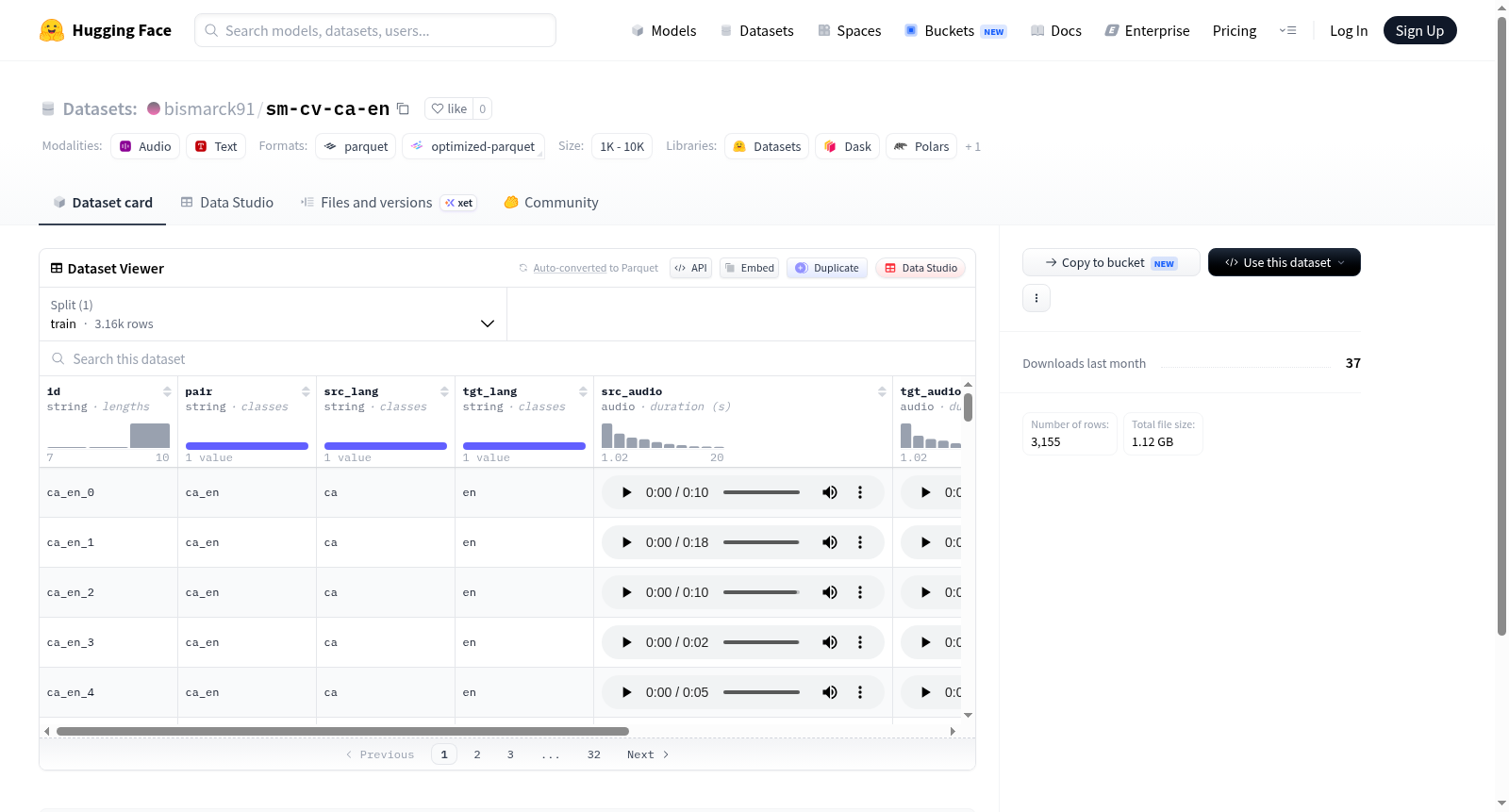This screenshot has width=1509, height=812.
Task: Click the Sign Up button
Action: pos(1419,30)
